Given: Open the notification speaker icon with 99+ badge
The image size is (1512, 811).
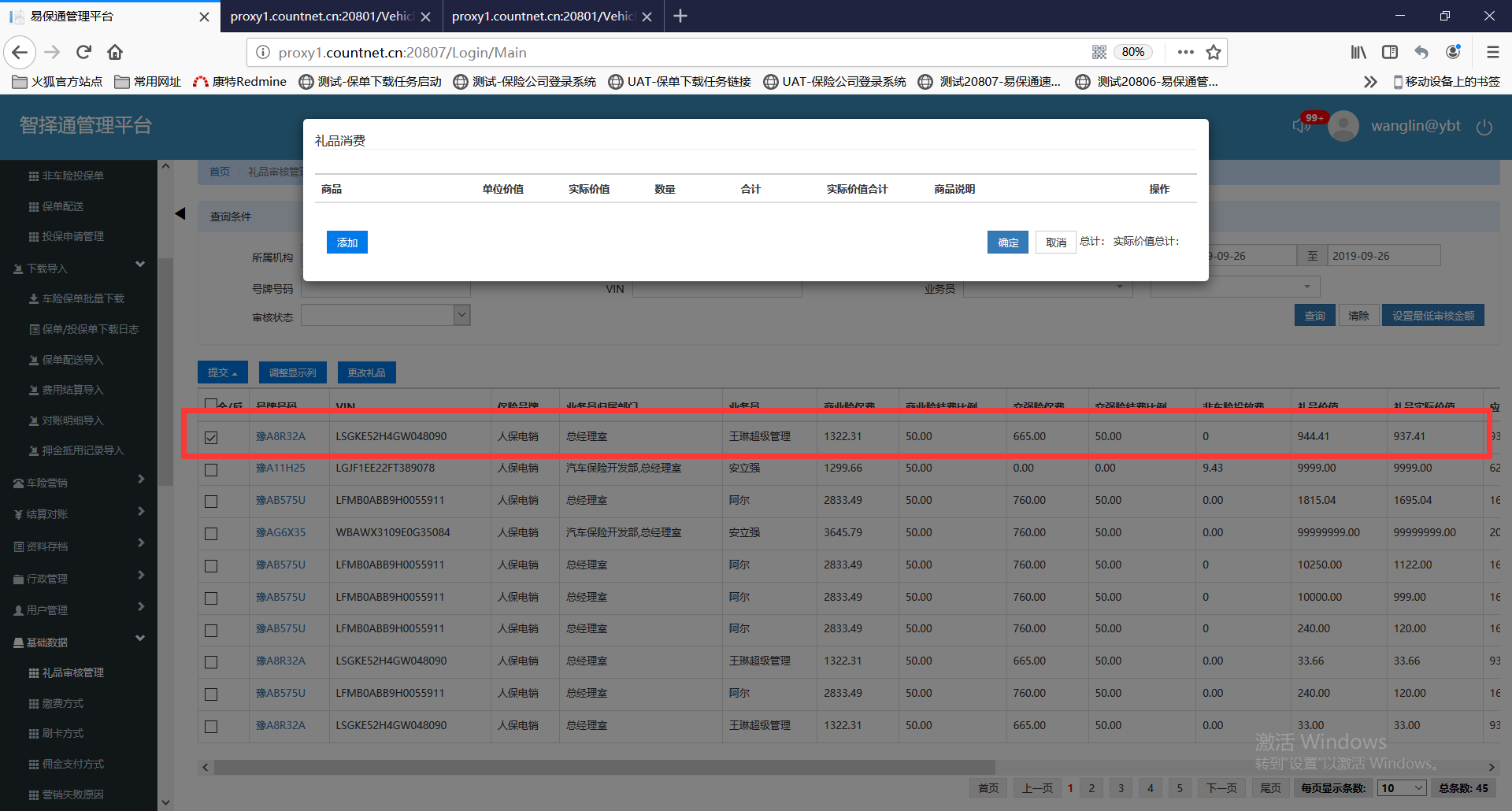Looking at the screenshot, I should (1300, 126).
